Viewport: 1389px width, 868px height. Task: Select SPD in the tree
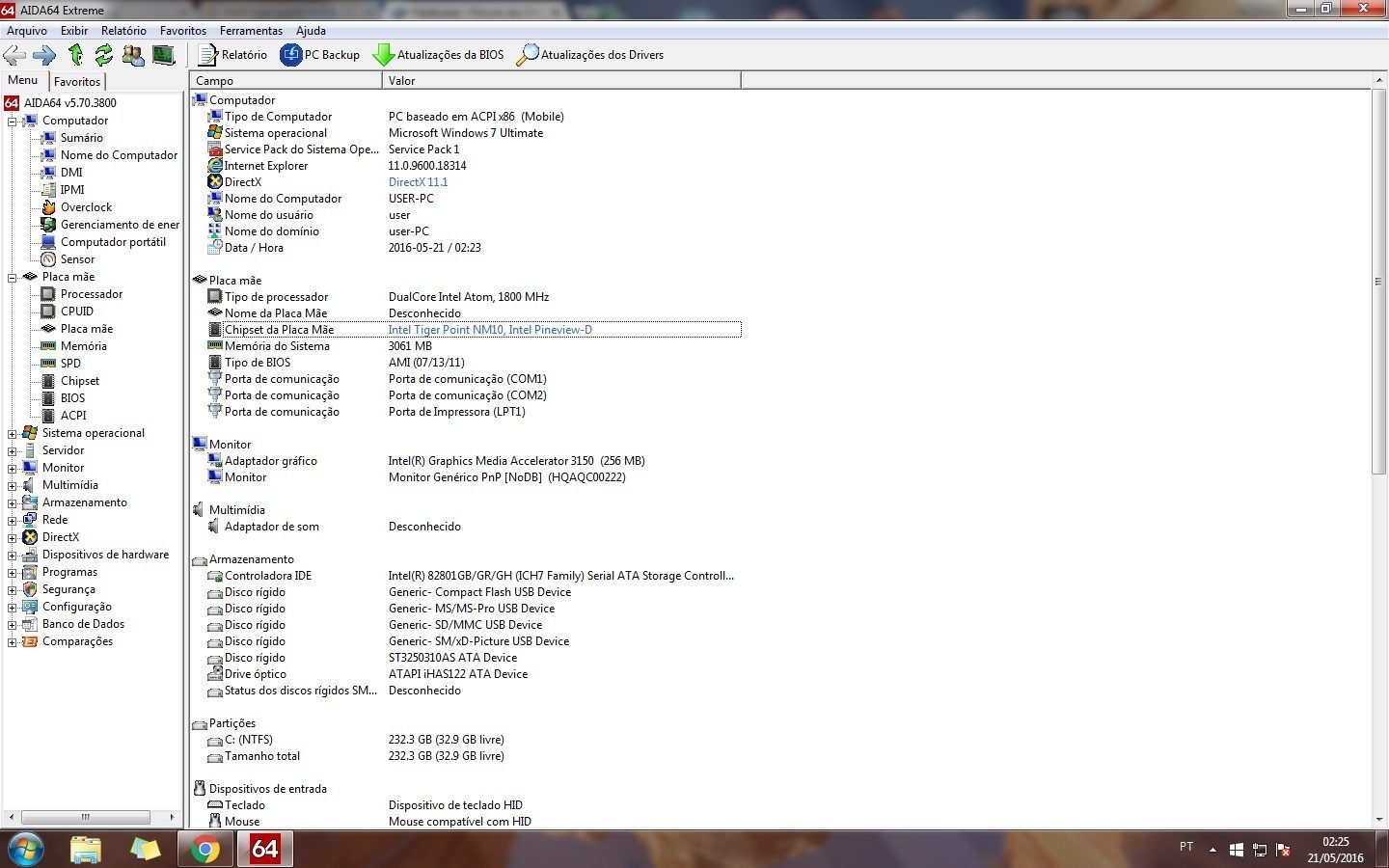(70, 364)
